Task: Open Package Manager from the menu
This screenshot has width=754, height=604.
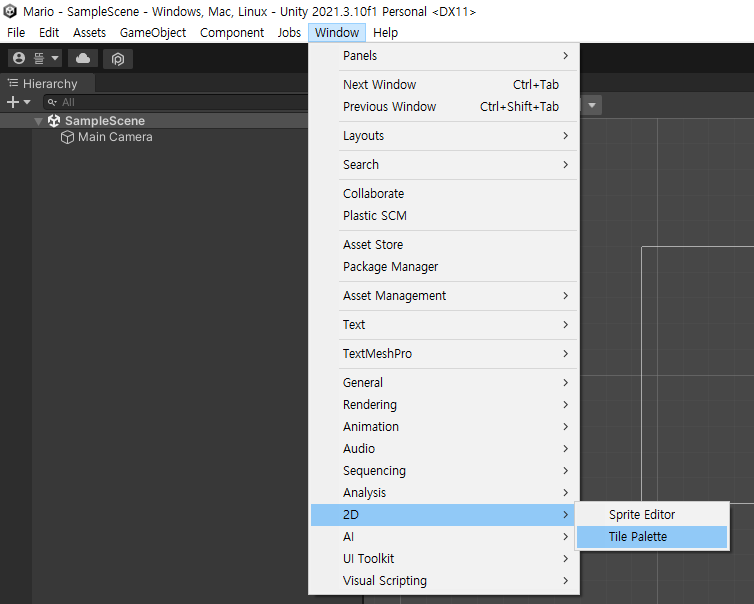Action: coord(444,267)
